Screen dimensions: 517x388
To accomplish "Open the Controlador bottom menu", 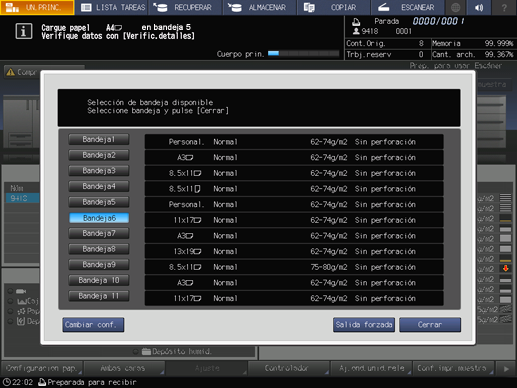I will pyautogui.click(x=288, y=368).
